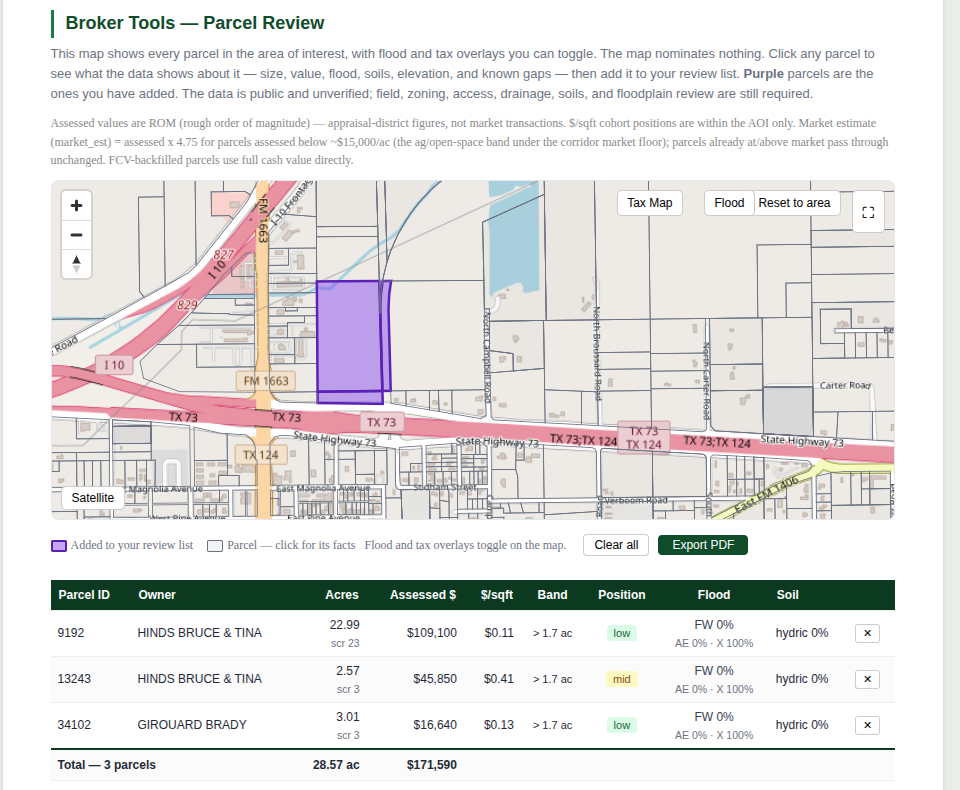Click the $/sqft column header
Image resolution: width=960 pixels, height=790 pixels.
[x=497, y=595]
